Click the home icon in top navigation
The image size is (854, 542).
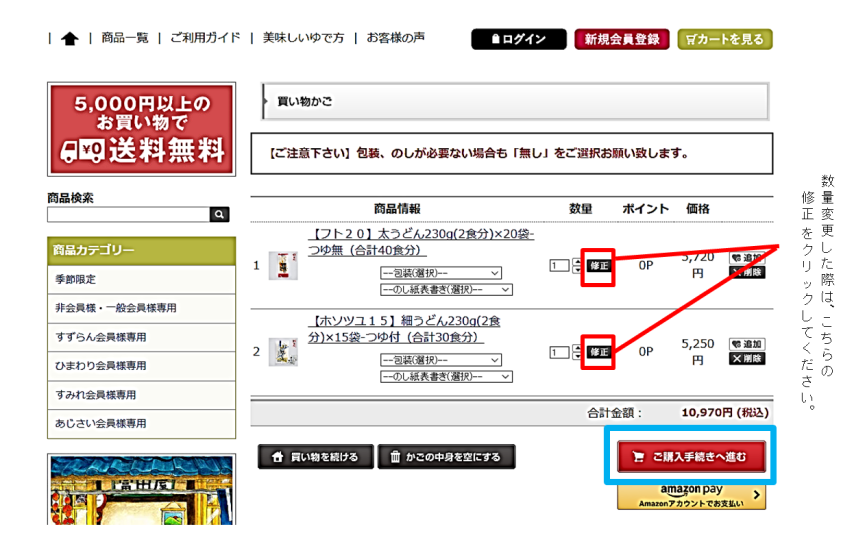tap(69, 39)
